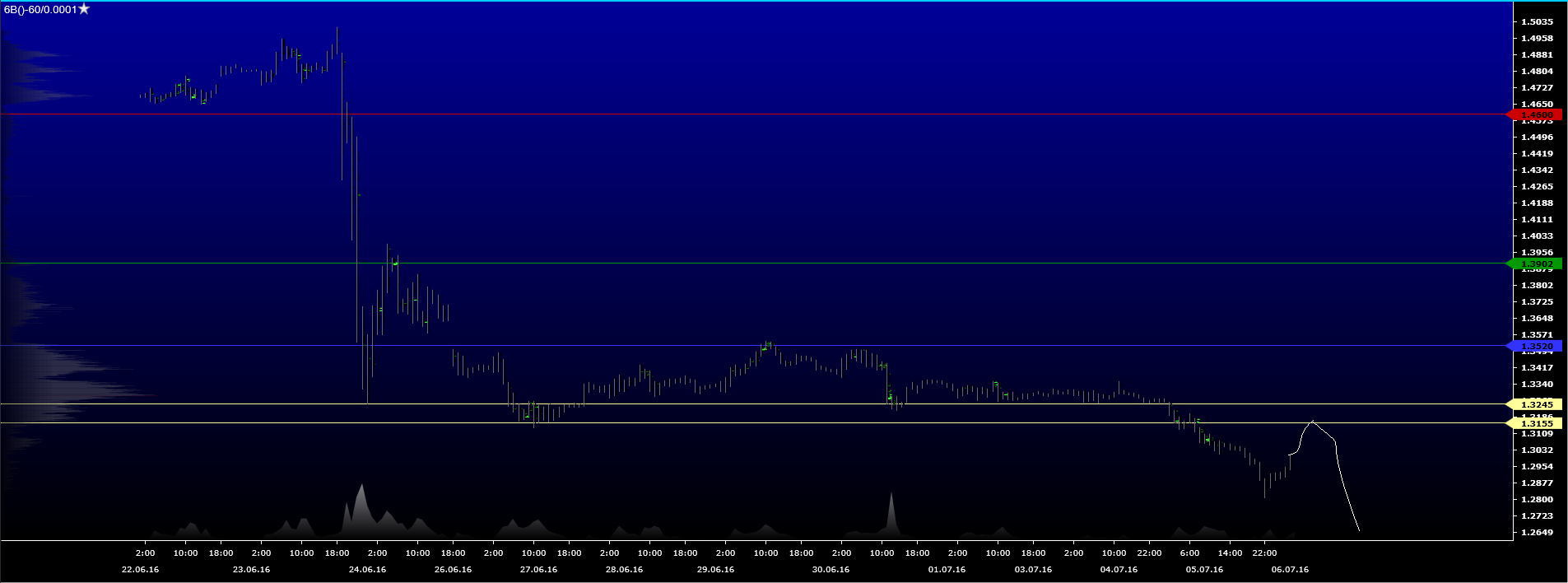Click the 30.06.16 date label
Screen dimensions: 1568x583
coord(831,570)
